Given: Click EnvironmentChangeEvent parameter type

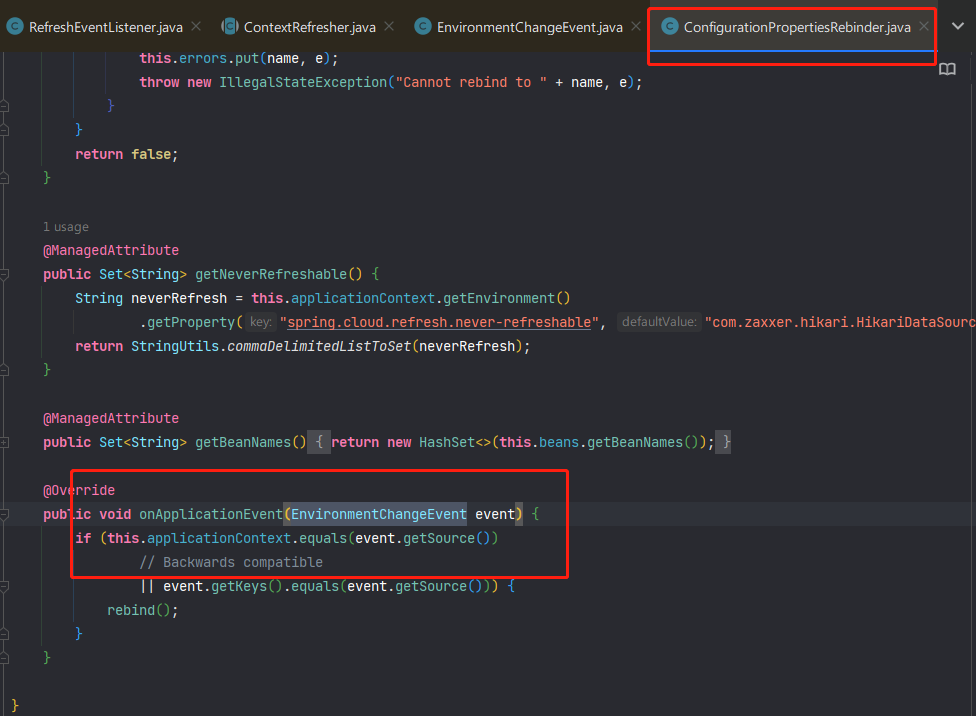Looking at the screenshot, I should click(378, 514).
